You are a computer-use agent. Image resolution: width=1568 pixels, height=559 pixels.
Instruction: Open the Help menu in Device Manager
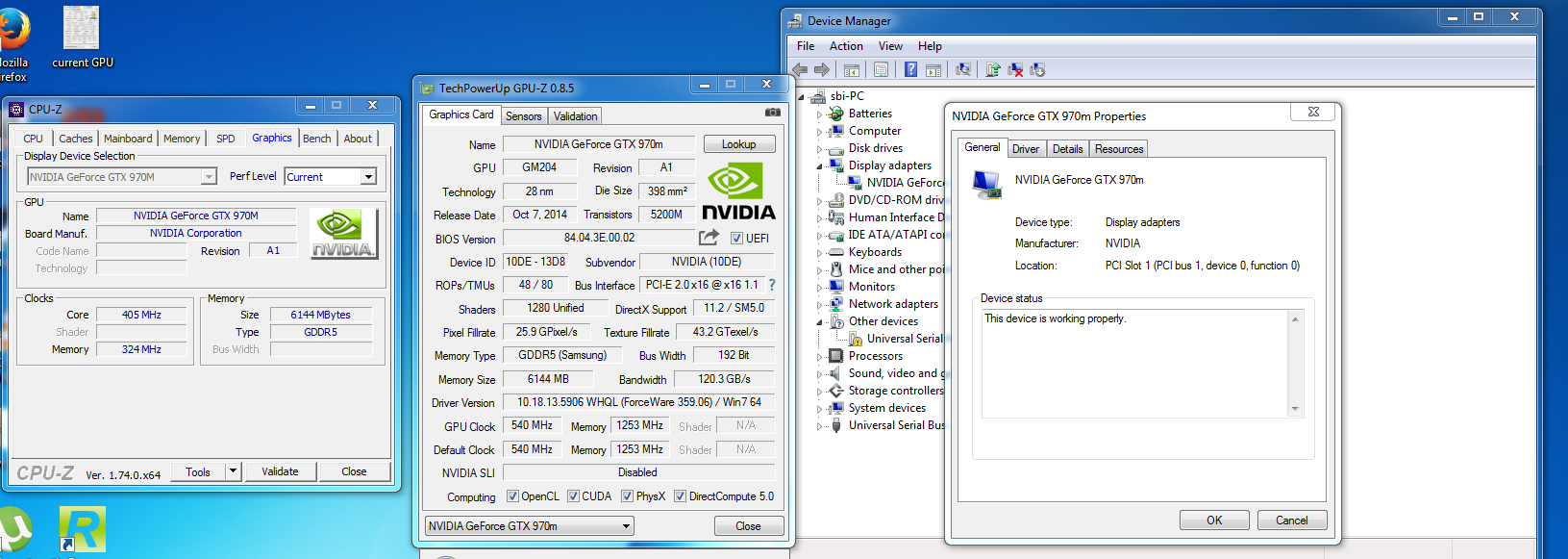930,46
